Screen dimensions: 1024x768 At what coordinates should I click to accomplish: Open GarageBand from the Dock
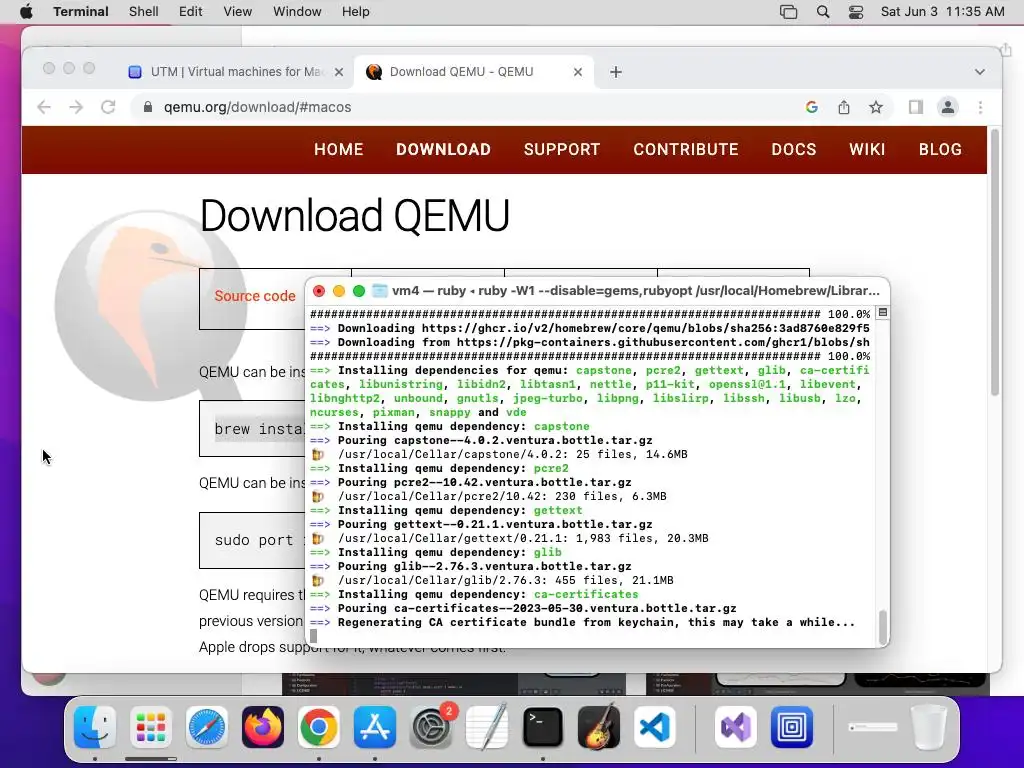[x=599, y=727]
